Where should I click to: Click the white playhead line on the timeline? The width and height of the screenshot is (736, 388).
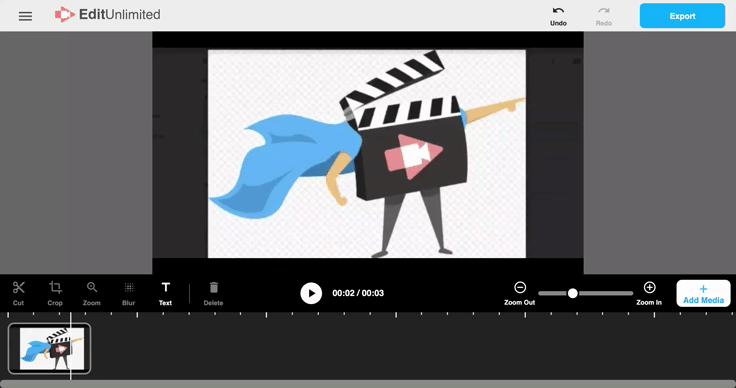71,346
